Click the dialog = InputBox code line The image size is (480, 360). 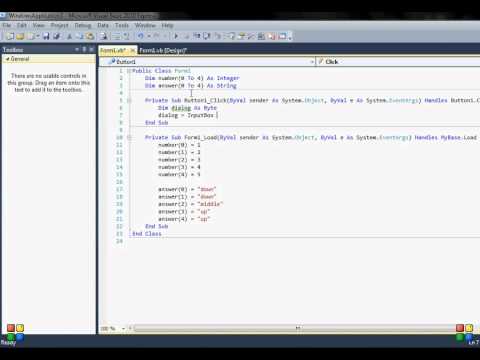(188, 115)
